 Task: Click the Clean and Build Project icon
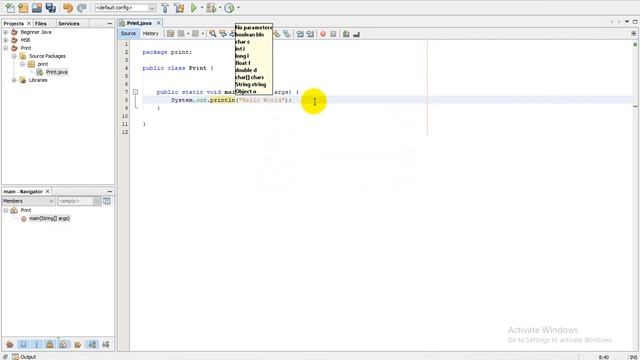point(179,8)
